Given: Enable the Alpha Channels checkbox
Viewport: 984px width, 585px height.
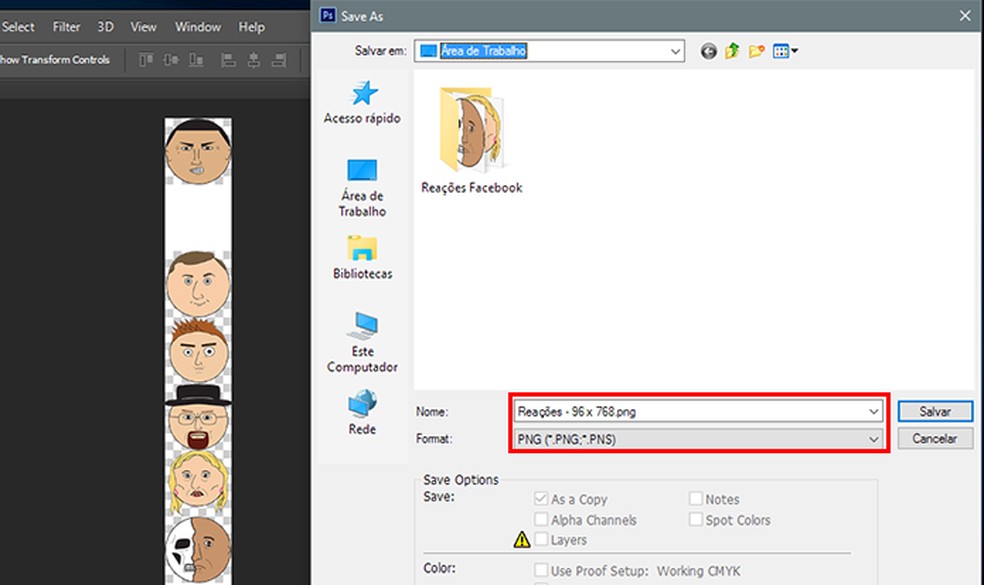Looking at the screenshot, I should point(541,520).
